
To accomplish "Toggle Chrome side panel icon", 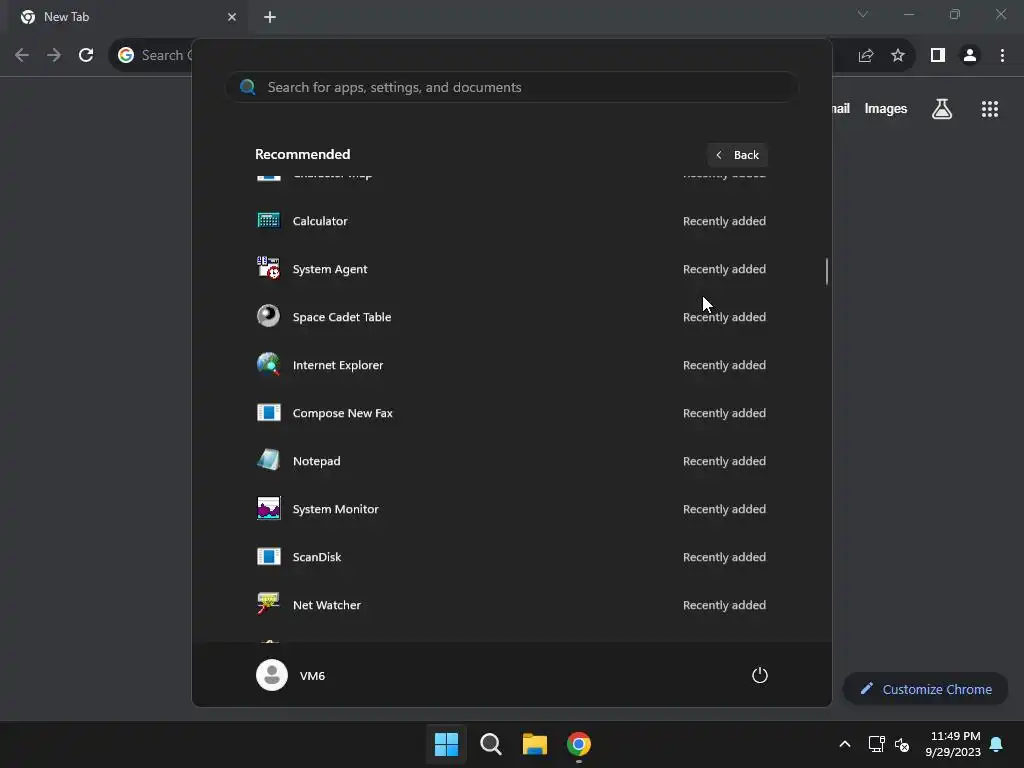I will pyautogui.click(x=938, y=55).
